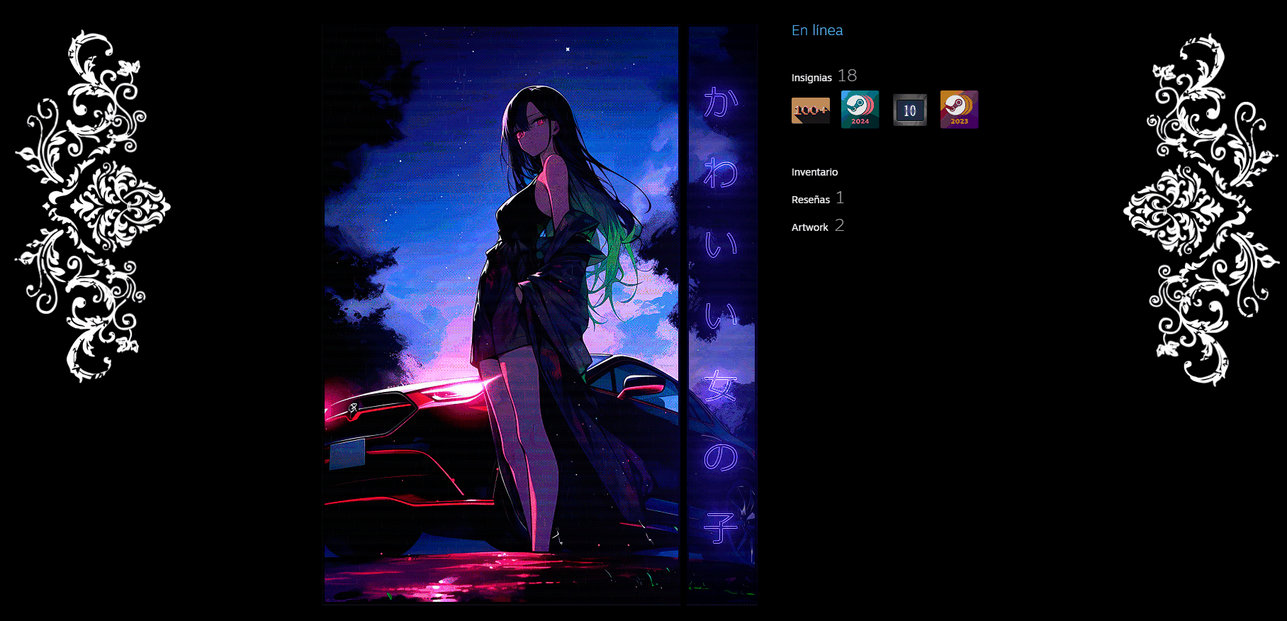
Task: Open the Artwork section link
Action: point(810,227)
